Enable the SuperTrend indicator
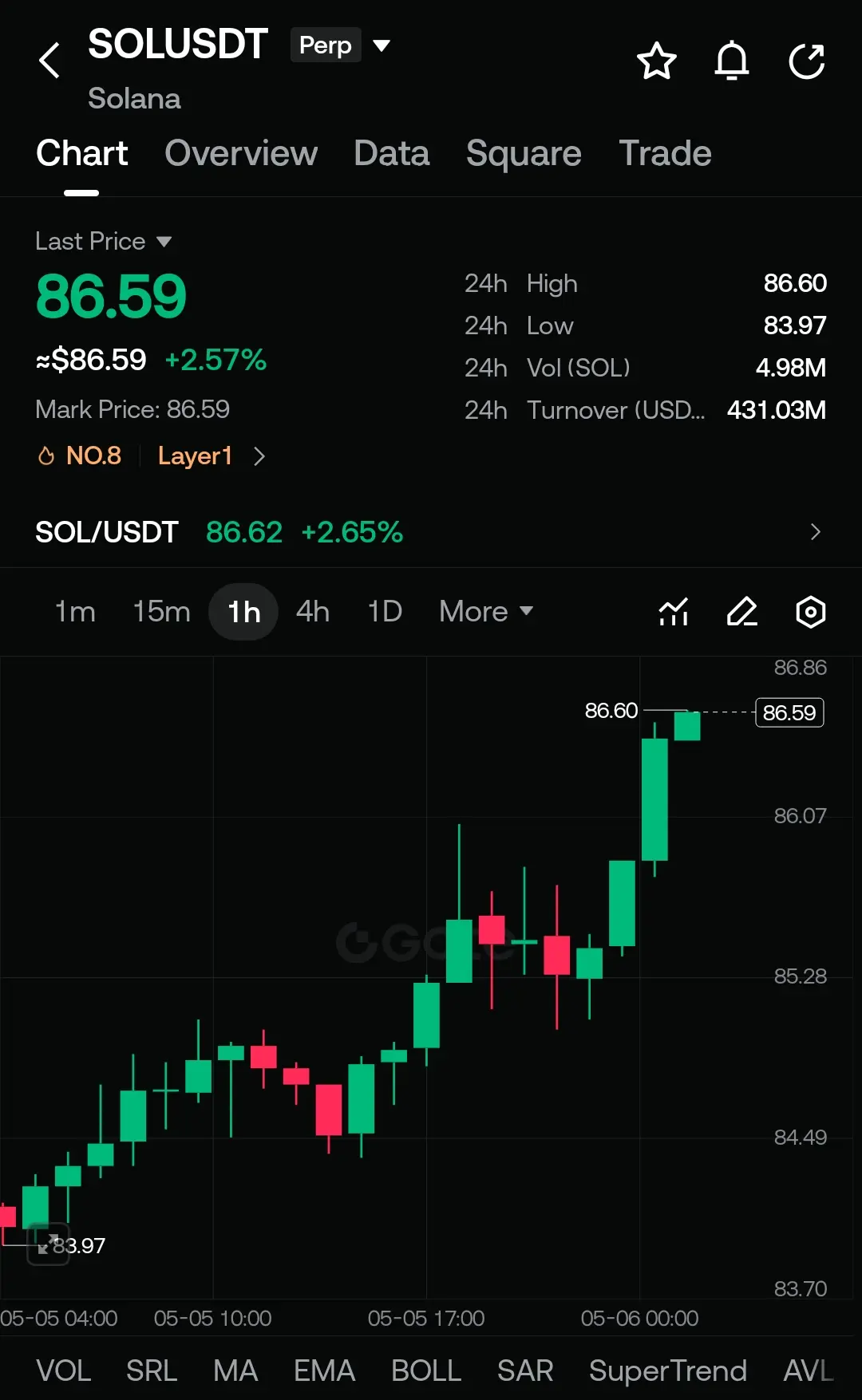The height and width of the screenshot is (1400, 862). (x=668, y=1370)
